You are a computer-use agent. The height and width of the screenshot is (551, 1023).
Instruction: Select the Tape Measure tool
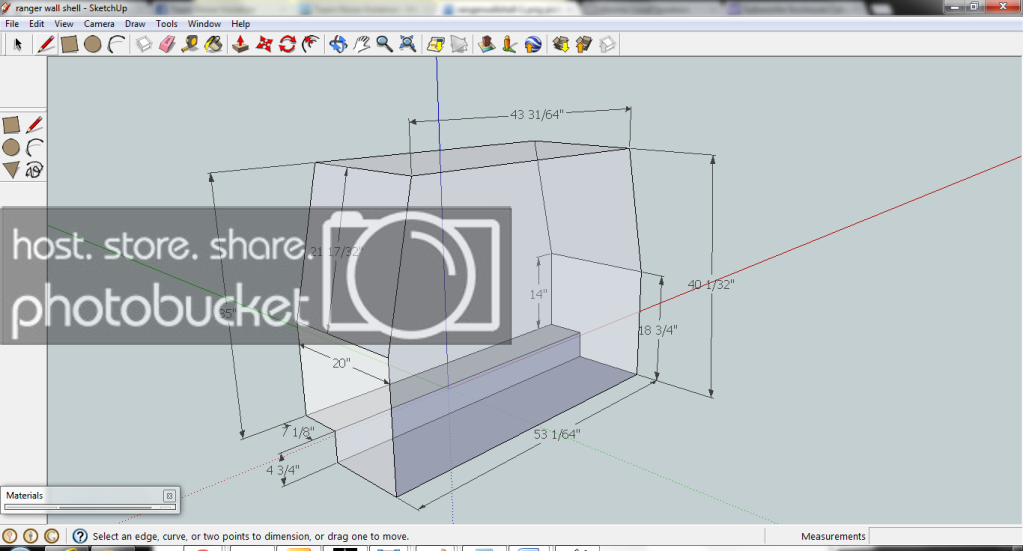coord(190,44)
